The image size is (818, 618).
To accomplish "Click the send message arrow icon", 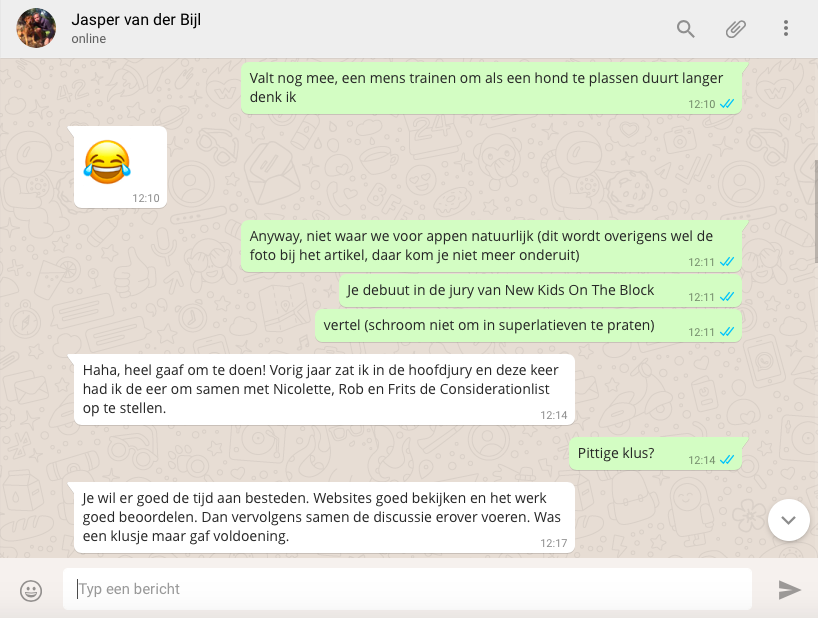I will point(789,590).
